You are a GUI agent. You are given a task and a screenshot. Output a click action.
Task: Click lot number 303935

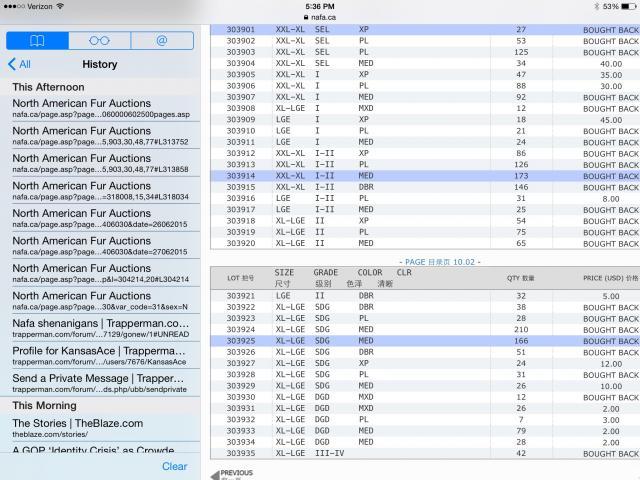(x=241, y=453)
